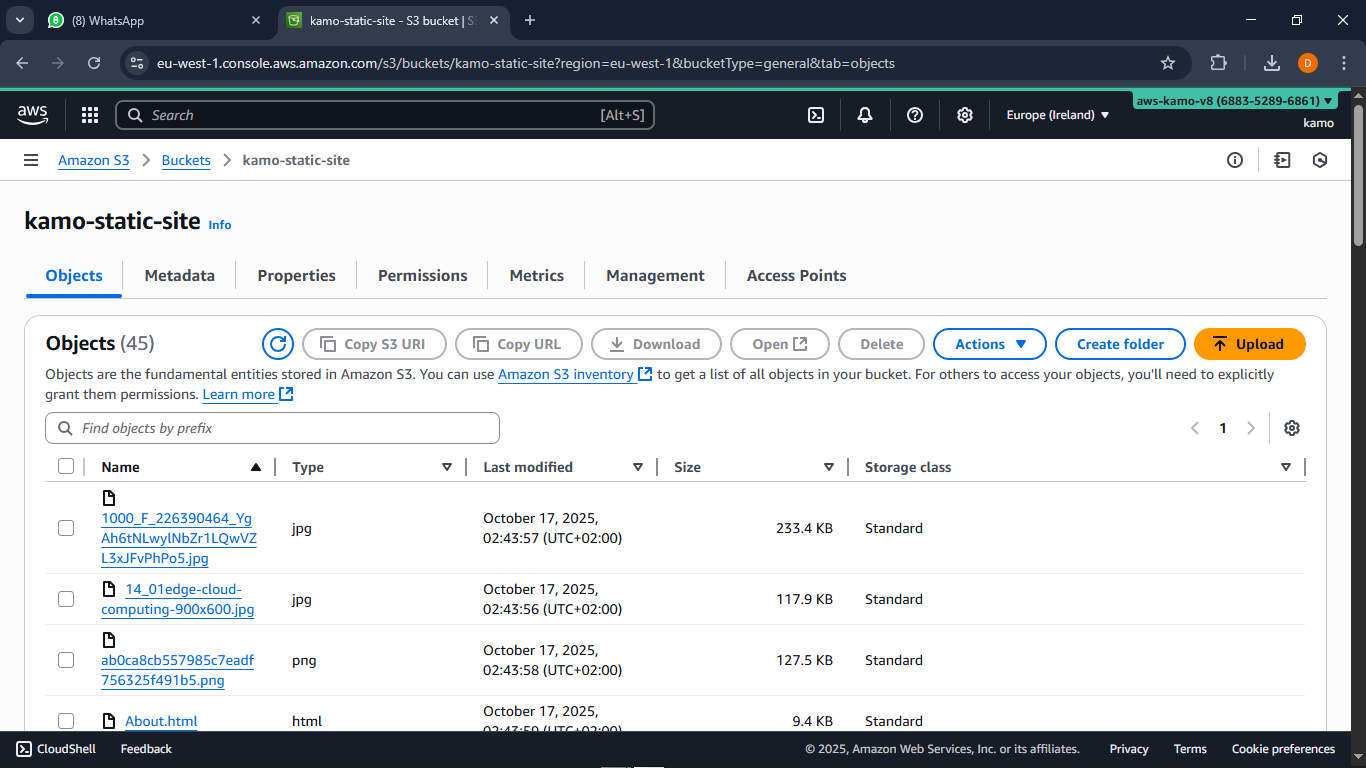This screenshot has height=768, width=1366.
Task: Check the 14_01edge-cloud-computing image row
Action: [66, 598]
